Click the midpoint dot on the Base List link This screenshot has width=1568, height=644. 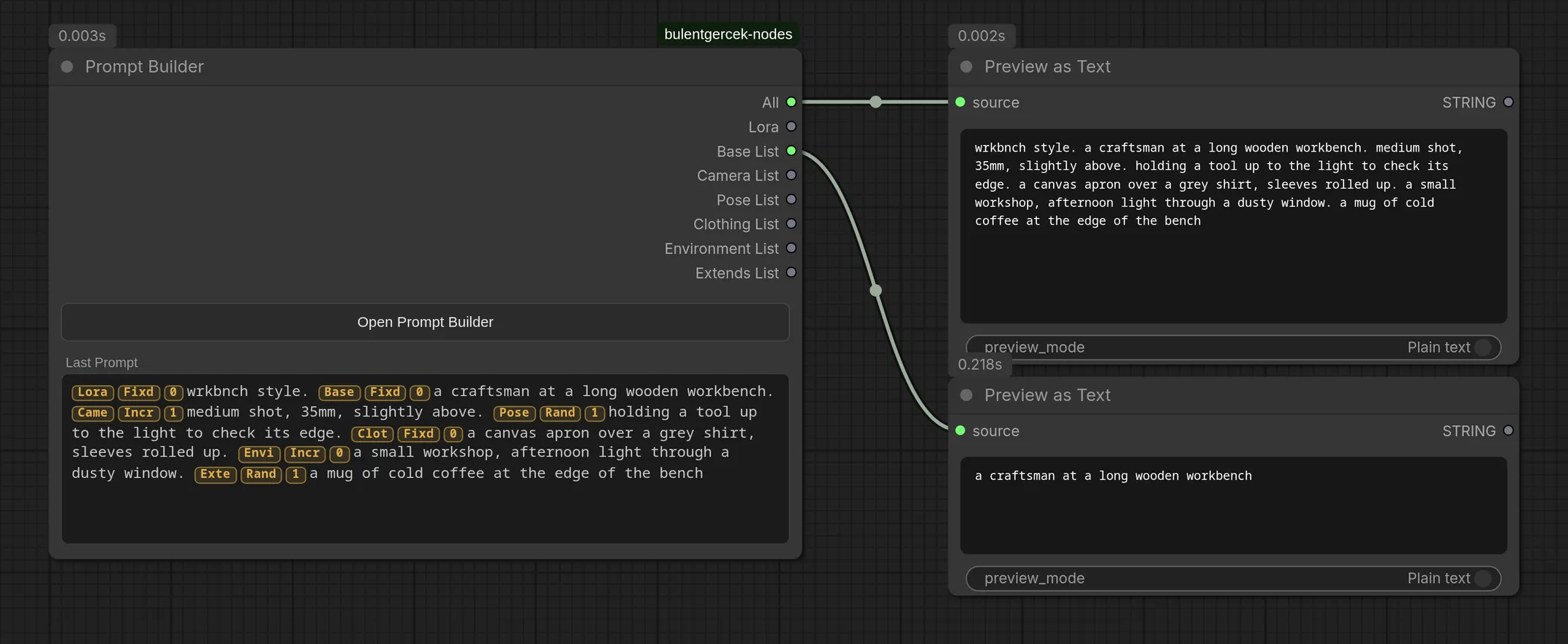[875, 291]
